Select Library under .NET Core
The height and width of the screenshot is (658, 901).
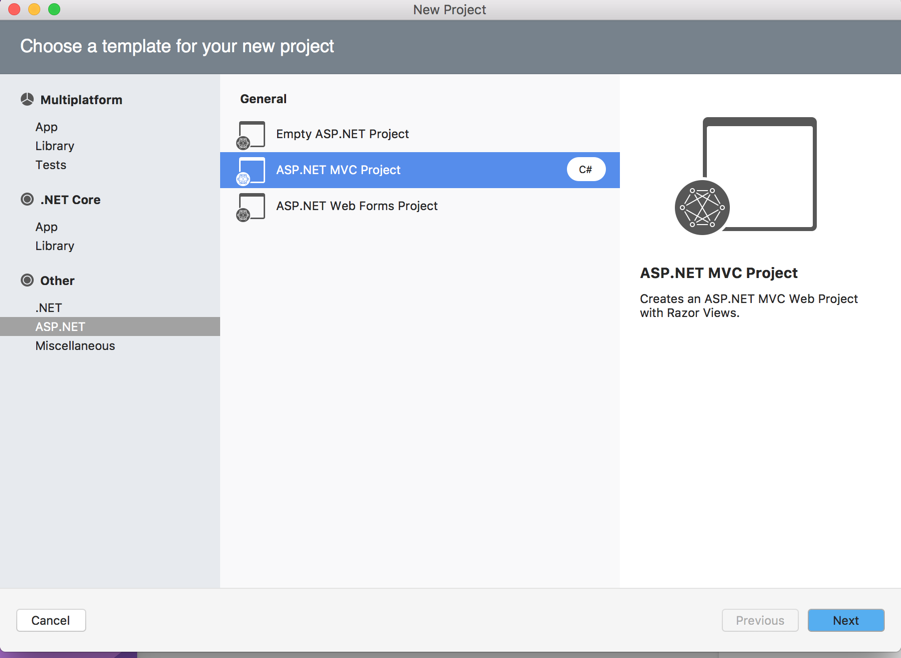(x=55, y=246)
